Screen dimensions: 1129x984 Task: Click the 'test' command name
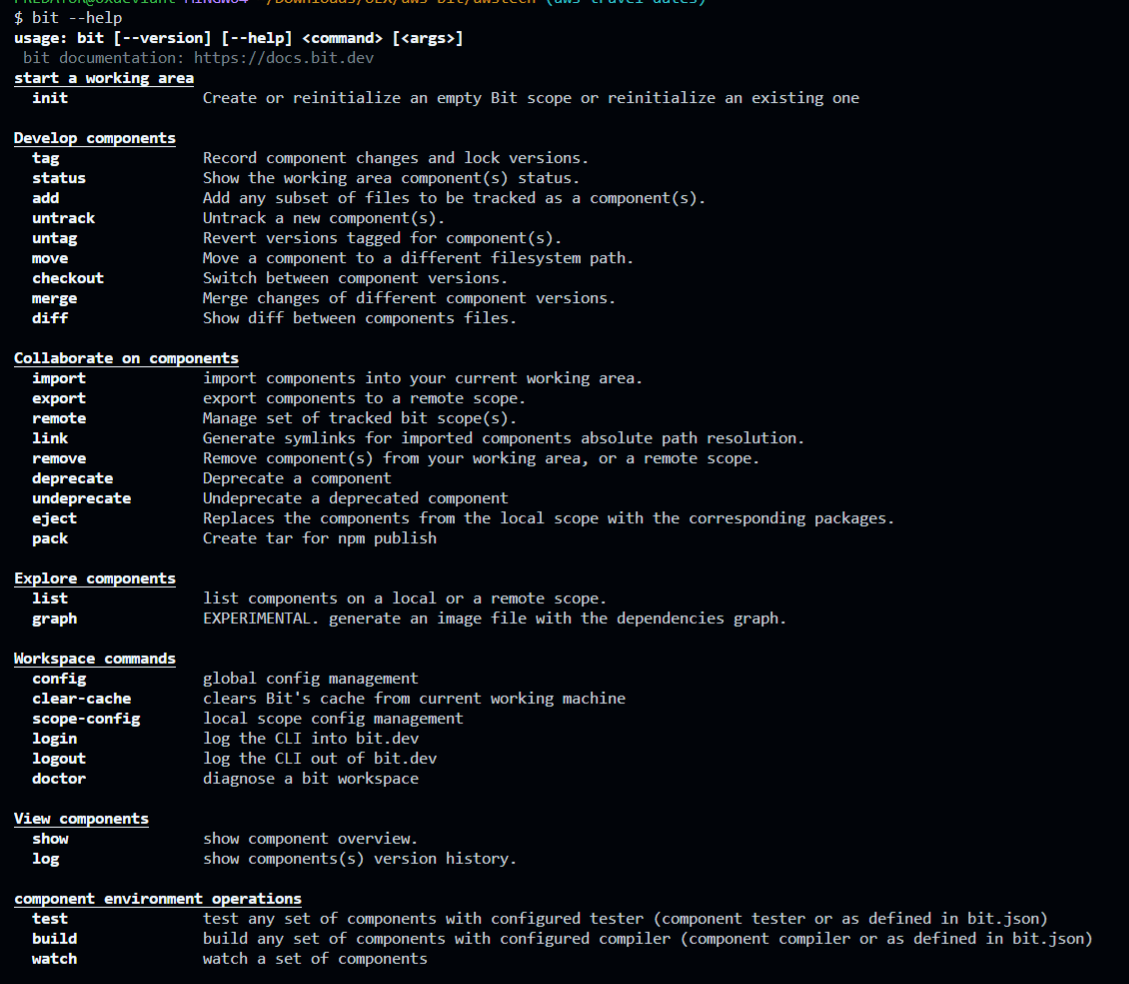tap(50, 918)
